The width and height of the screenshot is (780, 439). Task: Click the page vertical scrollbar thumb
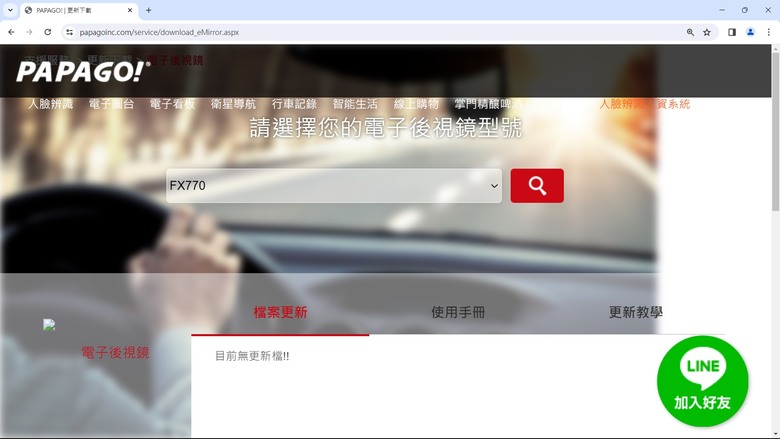coord(776,131)
